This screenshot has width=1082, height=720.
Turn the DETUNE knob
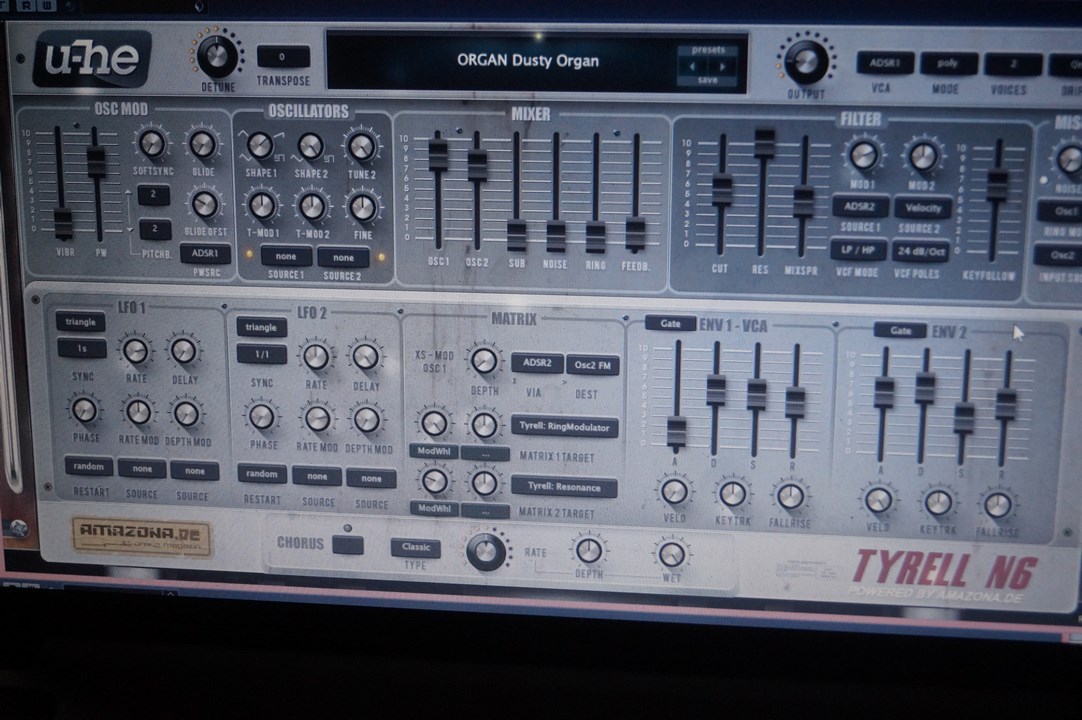(x=216, y=55)
